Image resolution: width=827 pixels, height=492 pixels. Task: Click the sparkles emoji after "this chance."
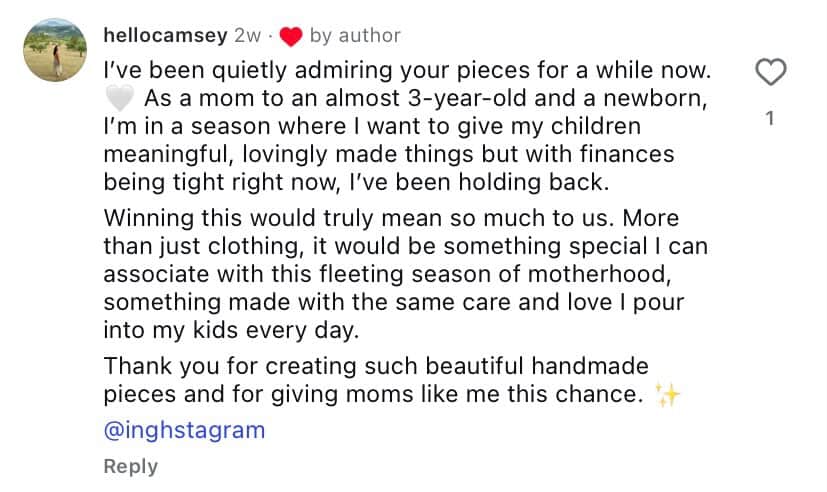666,396
